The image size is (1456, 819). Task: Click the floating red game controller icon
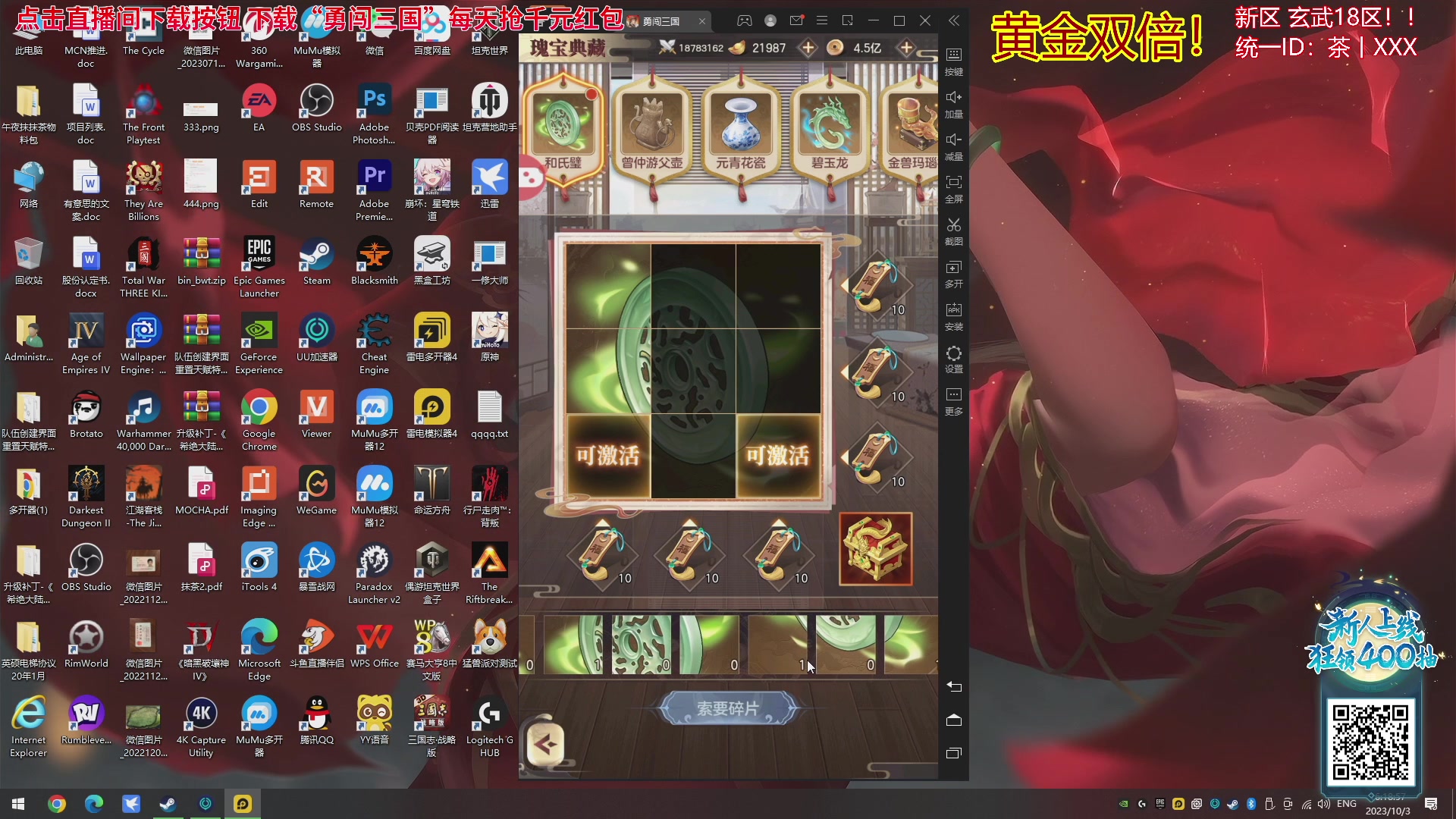[532, 179]
